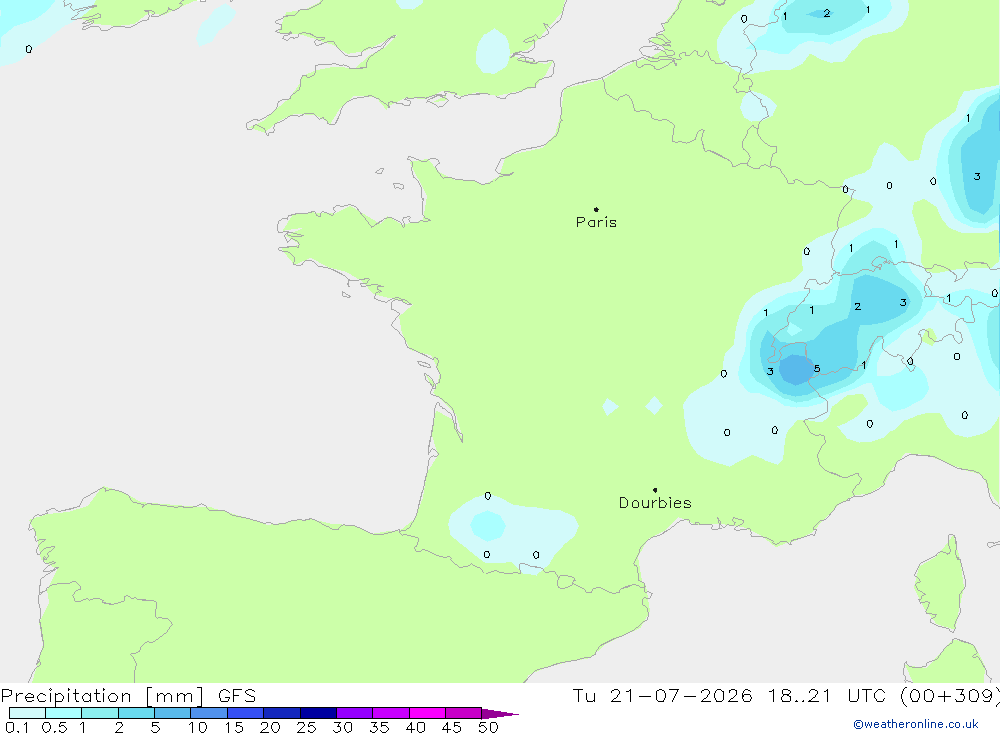
Task: Click the 40–45 mm magenta legend swatch
Action: (427, 713)
